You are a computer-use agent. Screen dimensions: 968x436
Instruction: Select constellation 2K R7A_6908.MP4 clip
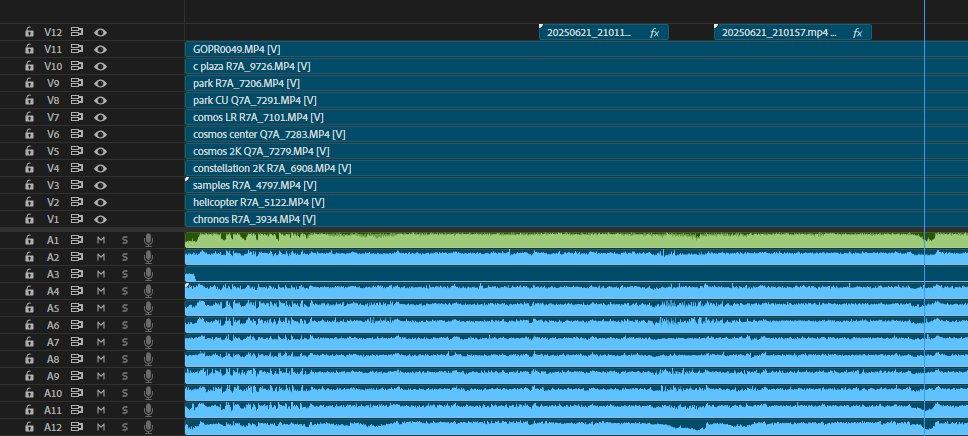tap(577, 168)
